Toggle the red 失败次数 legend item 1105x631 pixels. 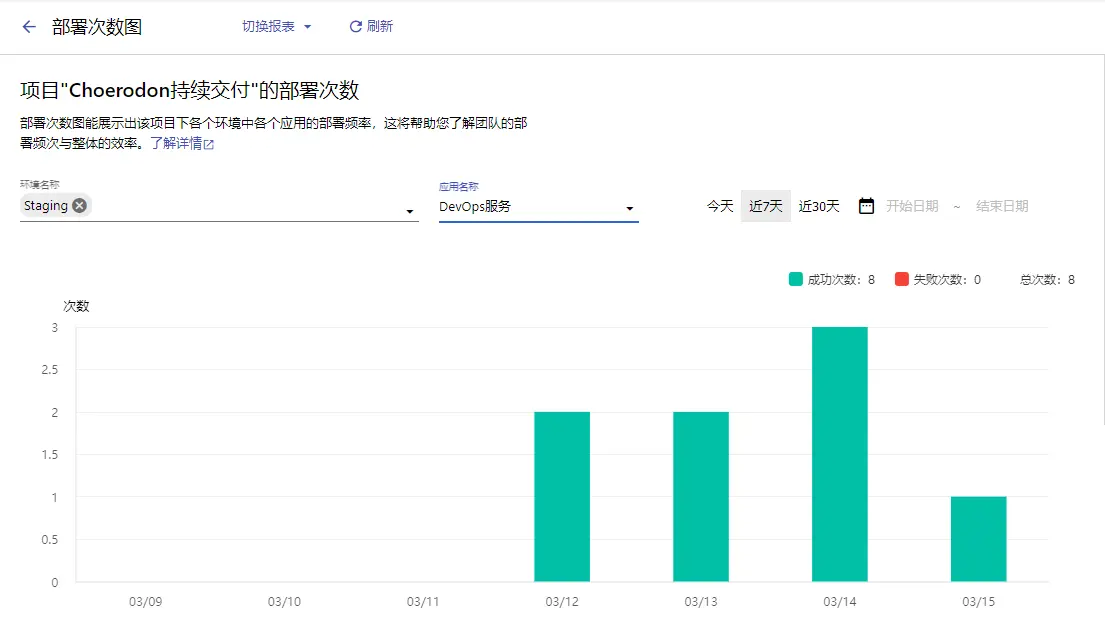pyautogui.click(x=937, y=279)
